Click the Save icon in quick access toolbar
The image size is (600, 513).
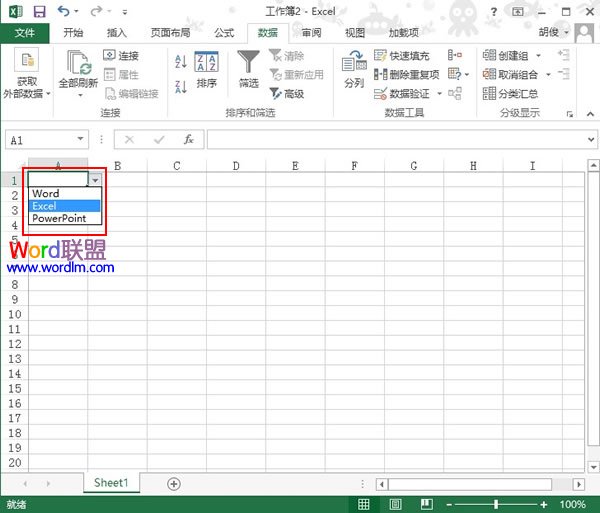click(39, 11)
